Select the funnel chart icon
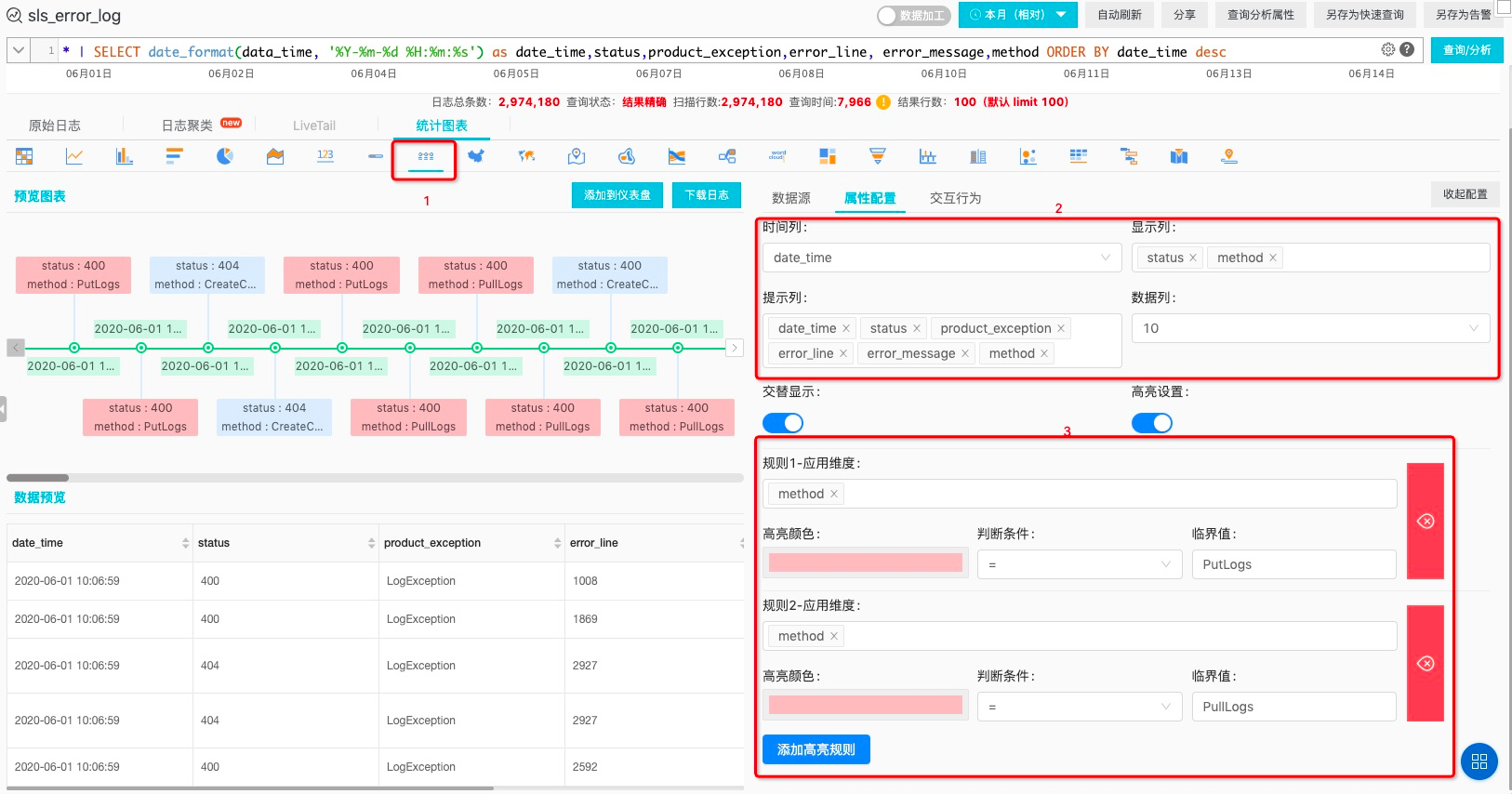 878,156
